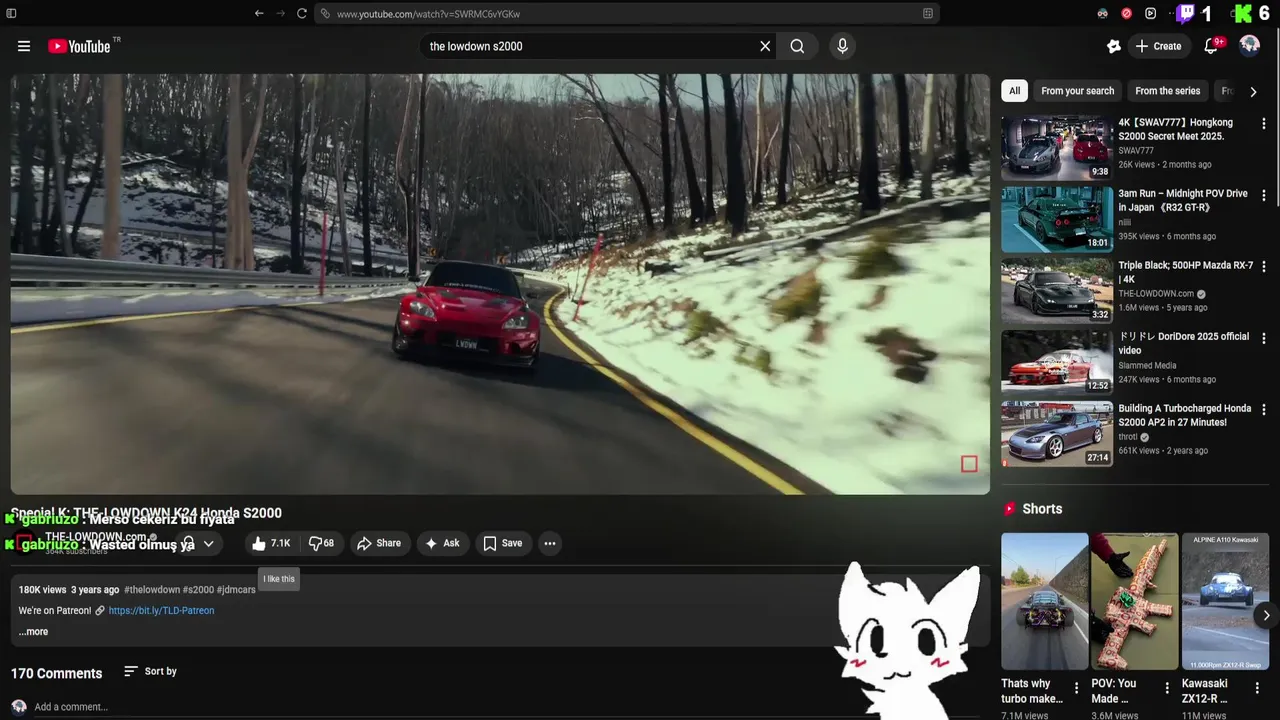Screen dimensions: 1280x720
Task: Dislike the video with thumbs down
Action: [321, 543]
